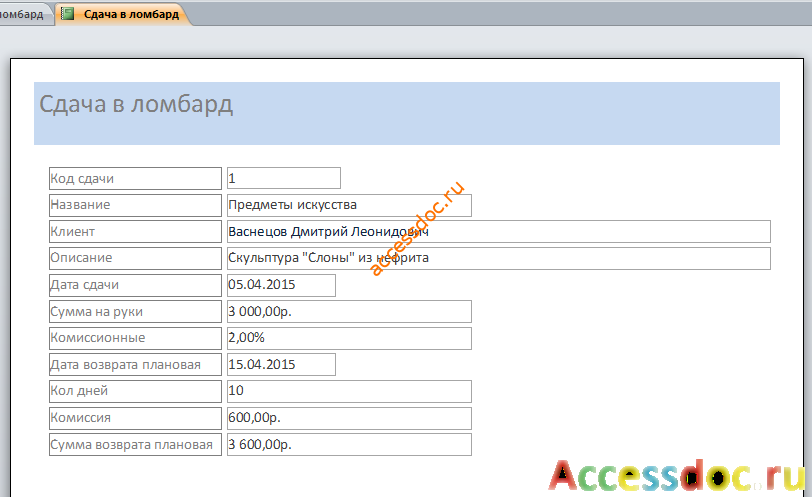
Task: Switch to the Сдача в ломбард tab
Action: tap(123, 14)
